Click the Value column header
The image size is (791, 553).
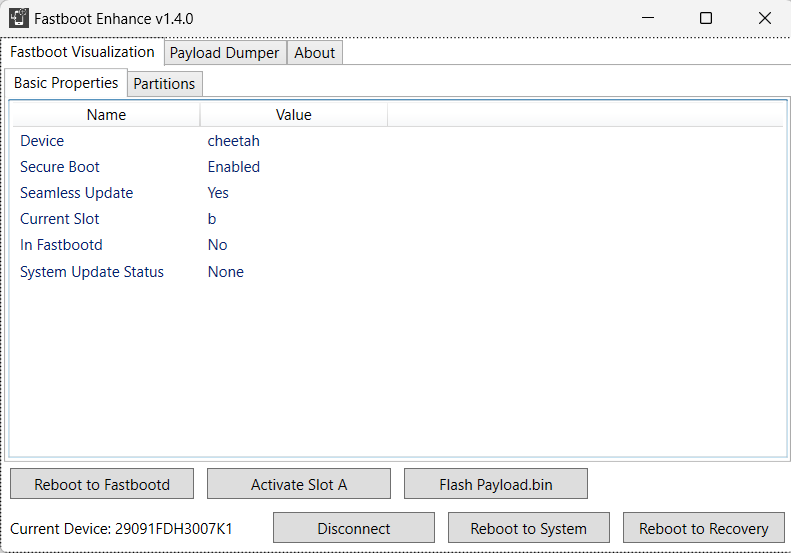(x=293, y=115)
